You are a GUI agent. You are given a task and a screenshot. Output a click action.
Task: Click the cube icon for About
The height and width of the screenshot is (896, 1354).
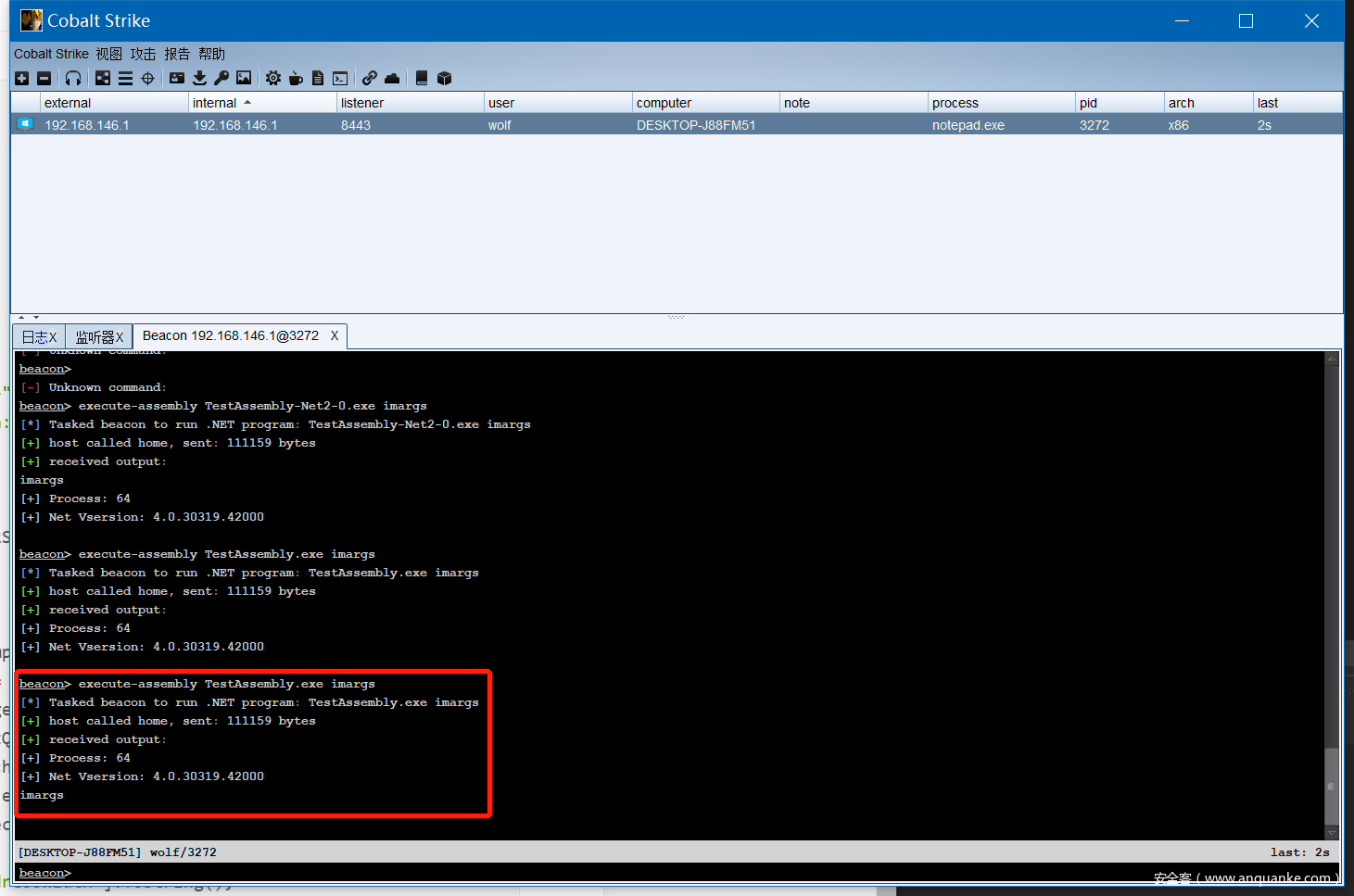coord(444,79)
